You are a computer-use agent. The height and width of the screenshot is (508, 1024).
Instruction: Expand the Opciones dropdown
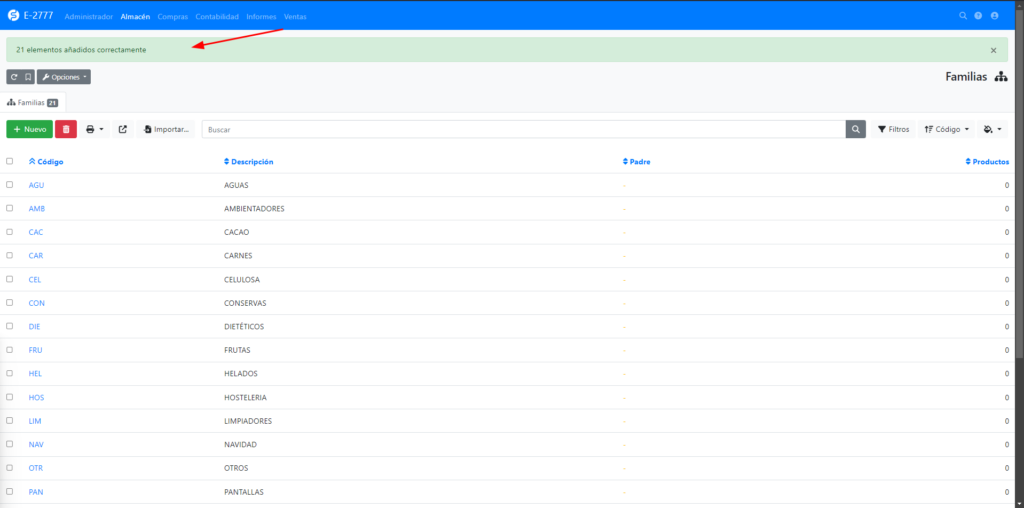pyautogui.click(x=64, y=77)
